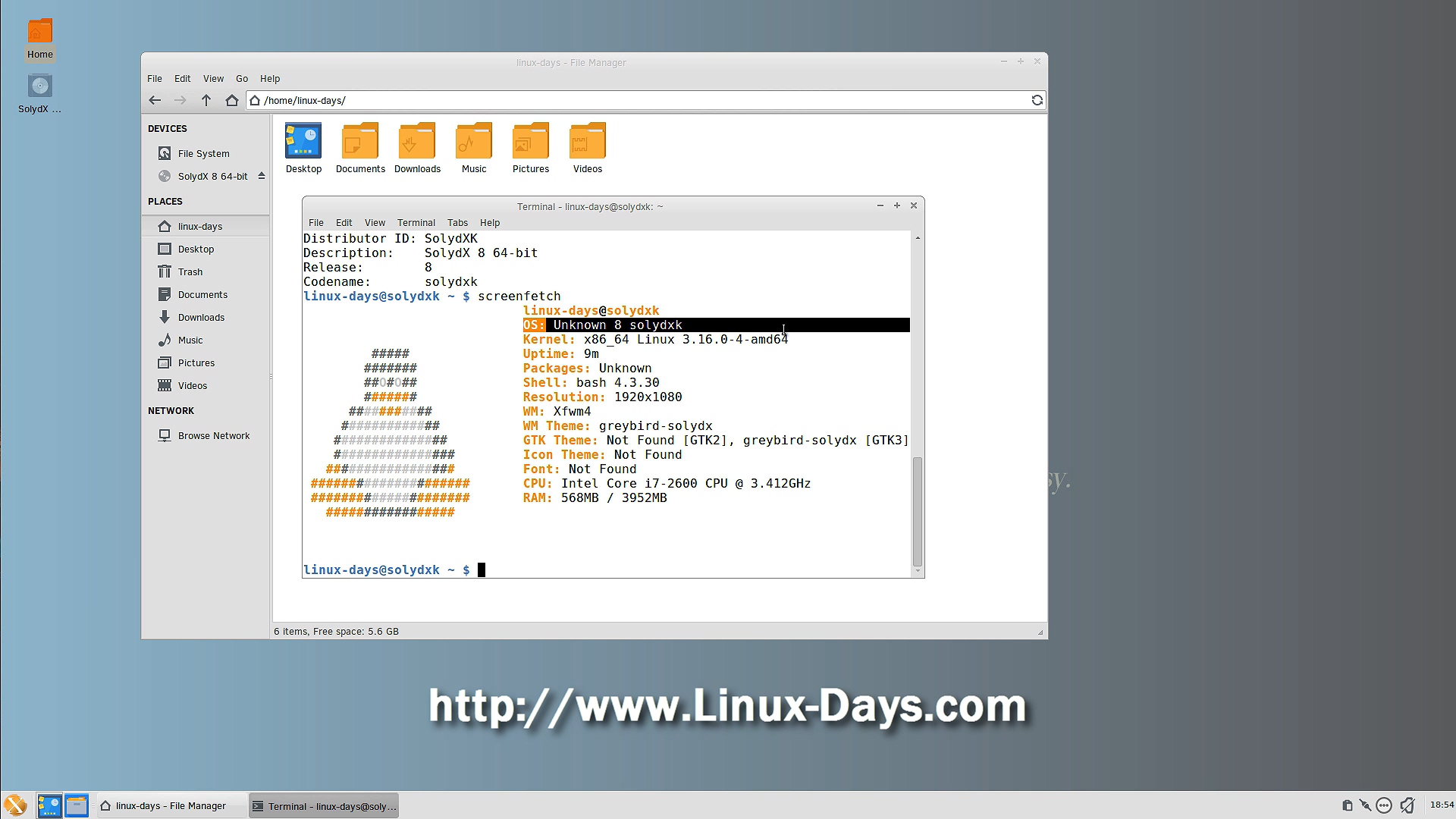Open Terminal menu in Terminal window
The height and width of the screenshot is (819, 1456).
416,222
